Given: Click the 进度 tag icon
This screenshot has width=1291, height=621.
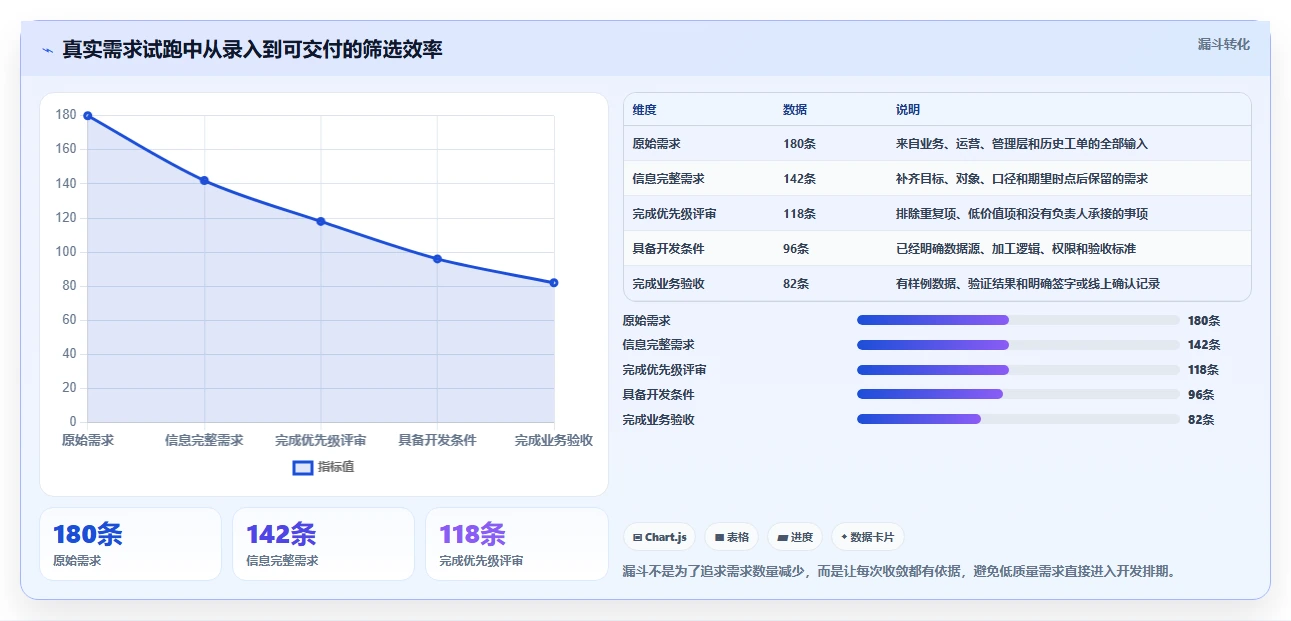Looking at the screenshot, I should pos(783,537).
